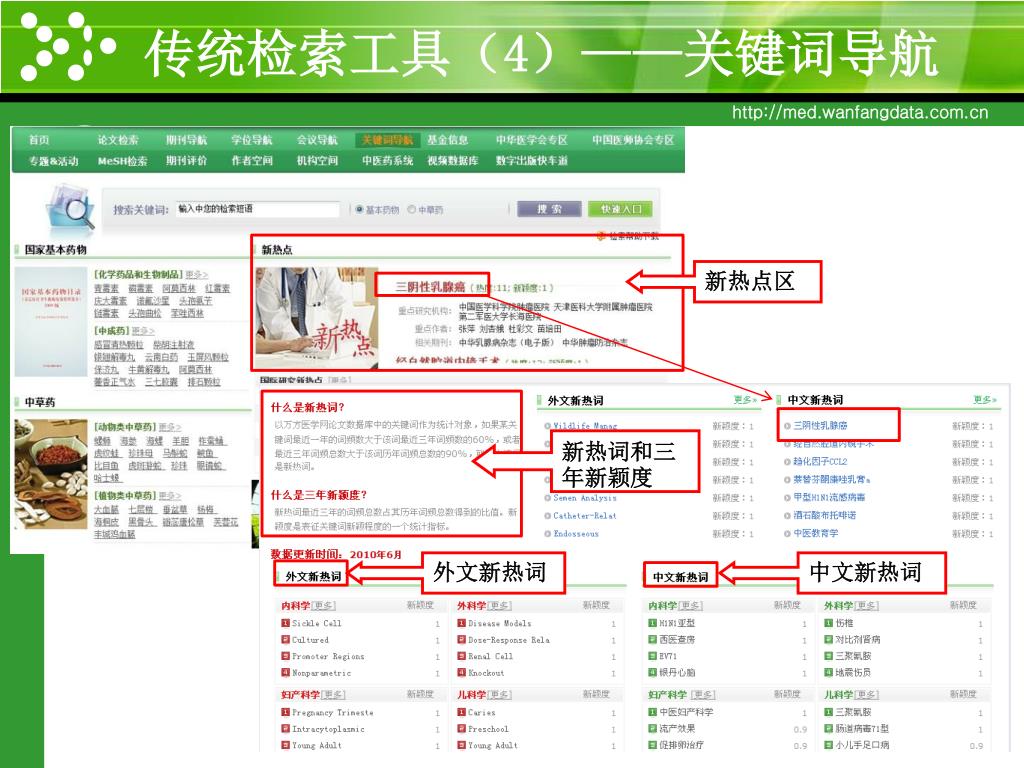Open the 云南白药 drug link
The image size is (1024, 768).
coord(161,357)
